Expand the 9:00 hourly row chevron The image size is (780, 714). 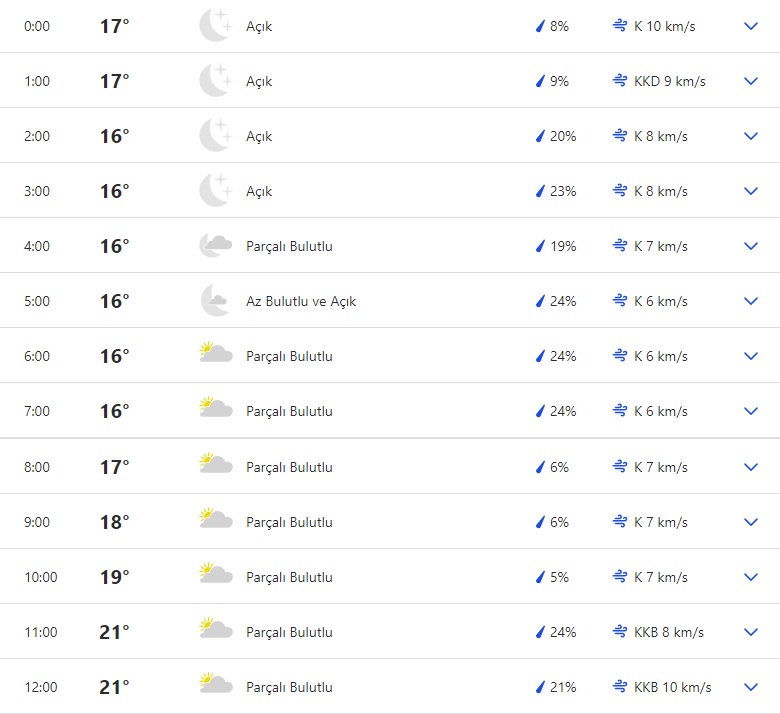pyautogui.click(x=751, y=522)
